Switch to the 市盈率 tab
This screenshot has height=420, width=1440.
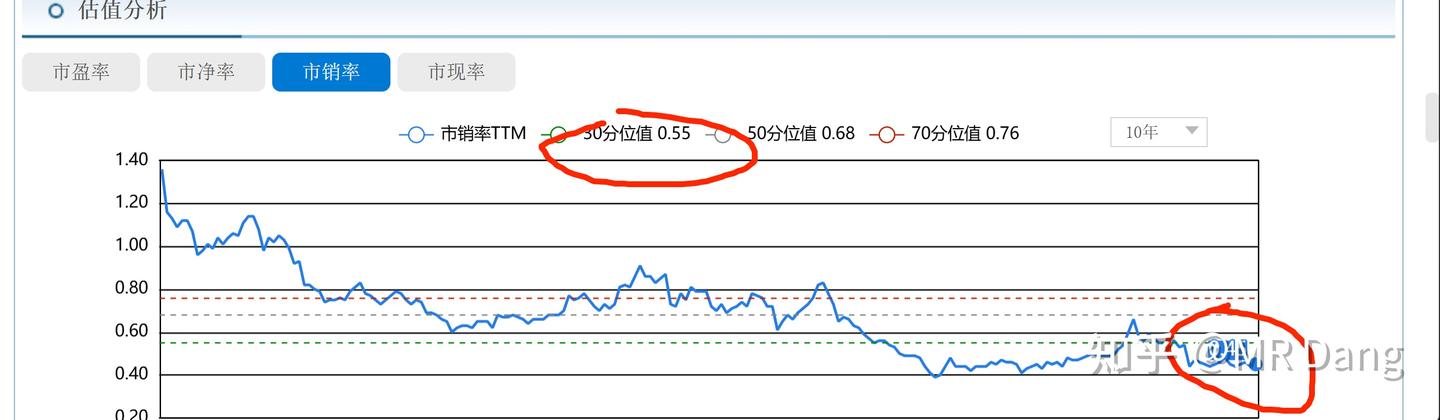tap(81, 72)
